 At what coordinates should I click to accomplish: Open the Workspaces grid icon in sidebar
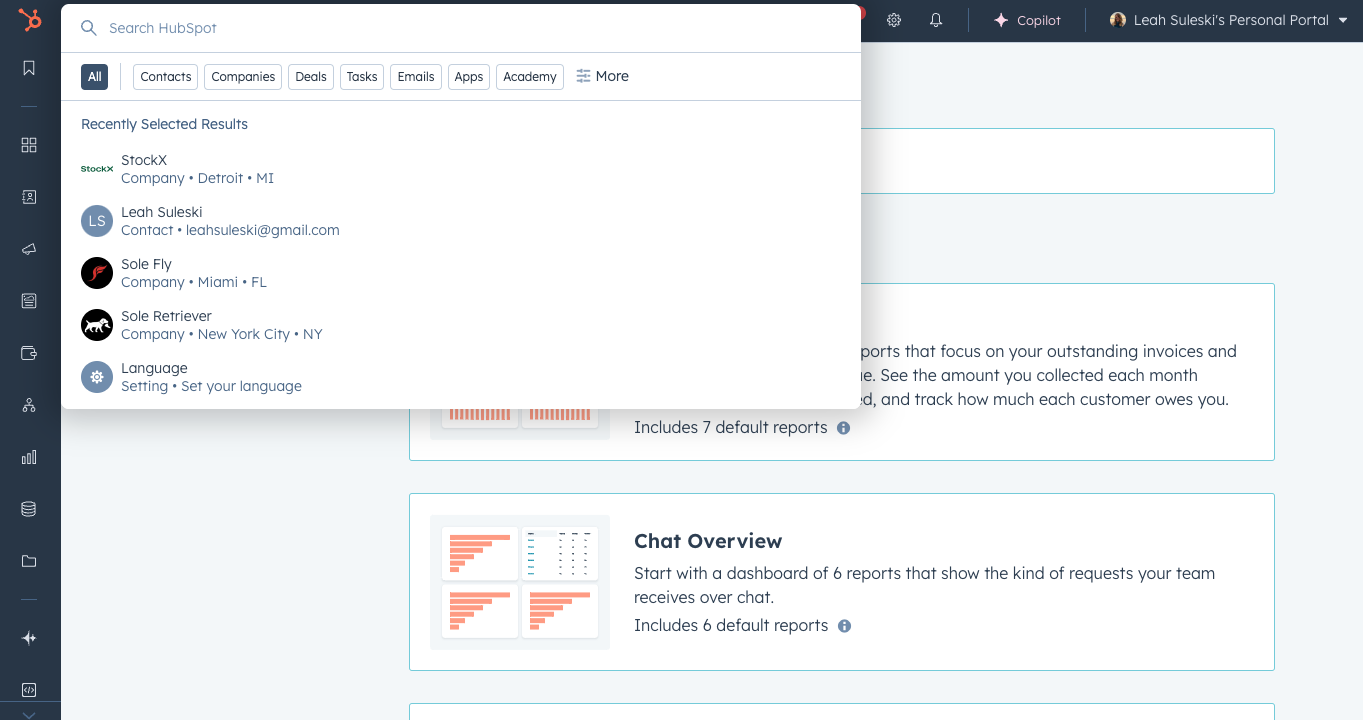tap(29, 145)
